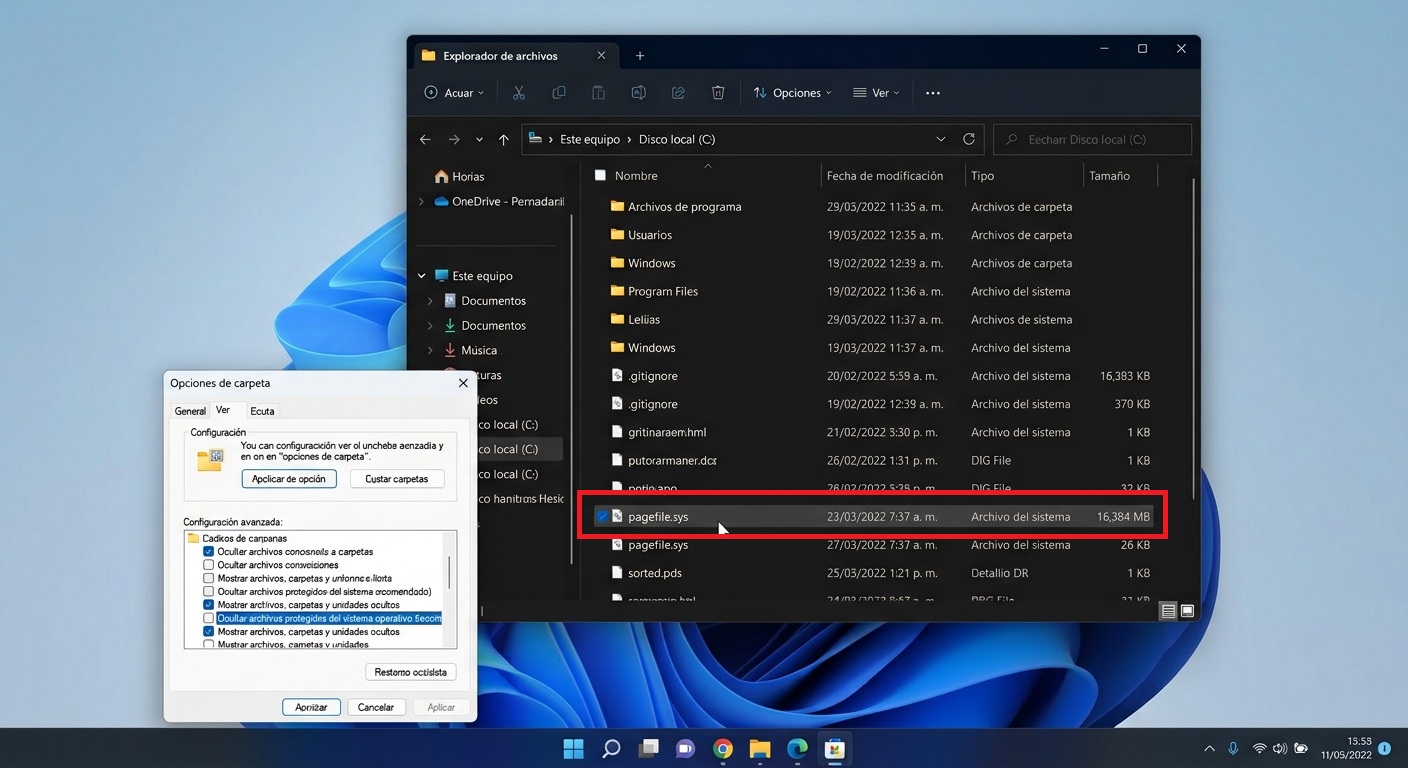Click the Copy icon in Explorer toolbar
1408x768 pixels.
point(559,93)
